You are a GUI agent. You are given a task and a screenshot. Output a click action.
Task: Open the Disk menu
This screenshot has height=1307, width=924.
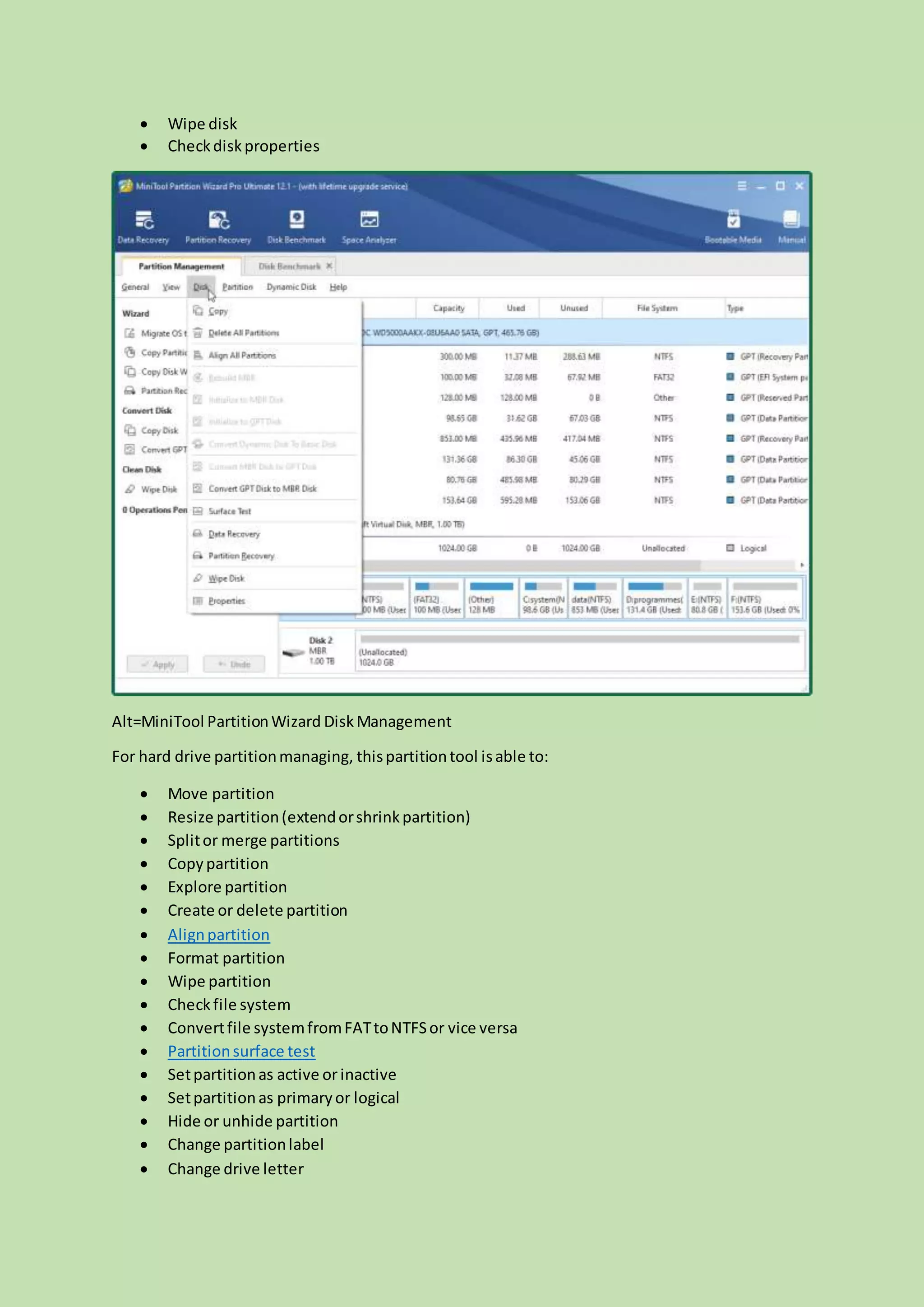tap(201, 287)
